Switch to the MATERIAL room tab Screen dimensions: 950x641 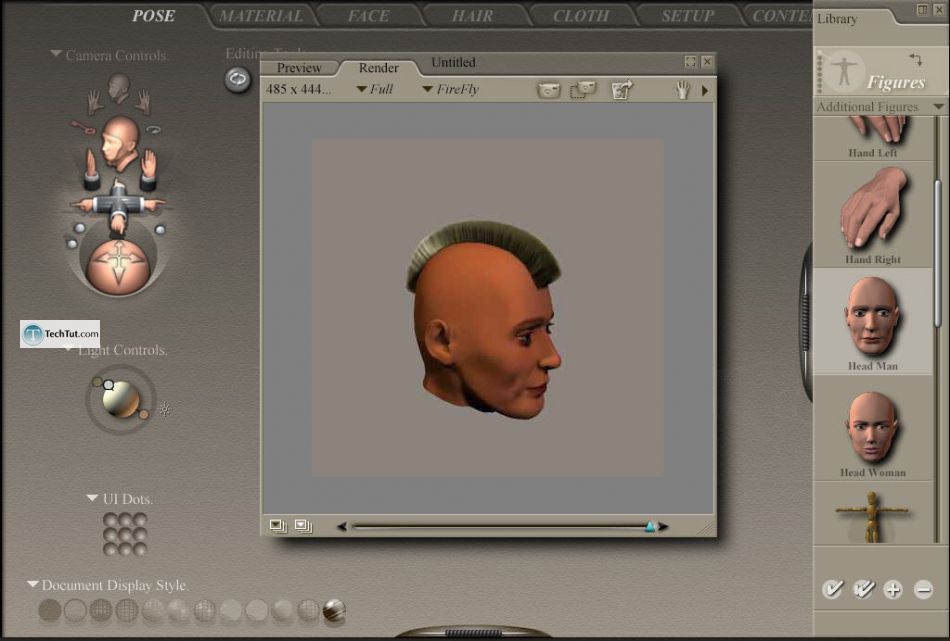262,16
